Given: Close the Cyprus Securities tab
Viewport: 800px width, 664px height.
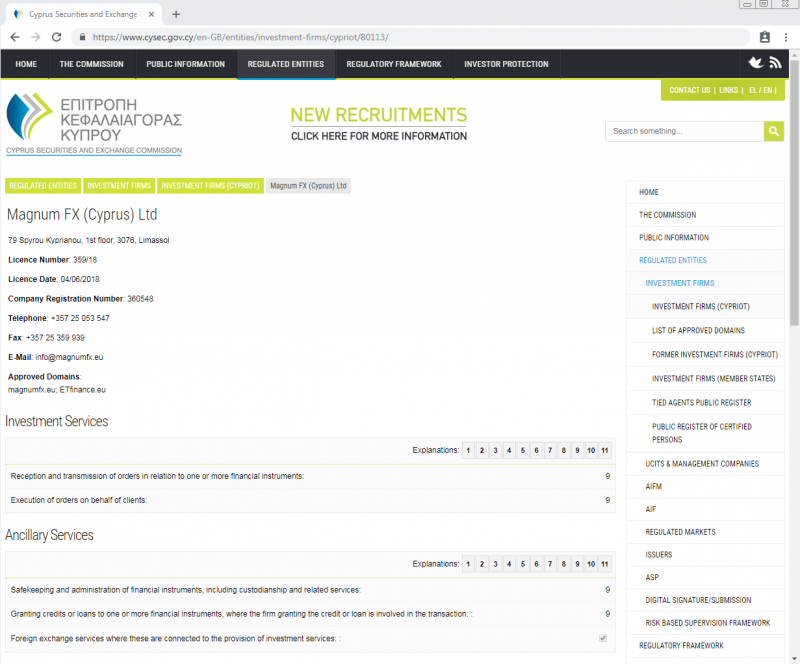Looking at the screenshot, I should [x=151, y=14].
